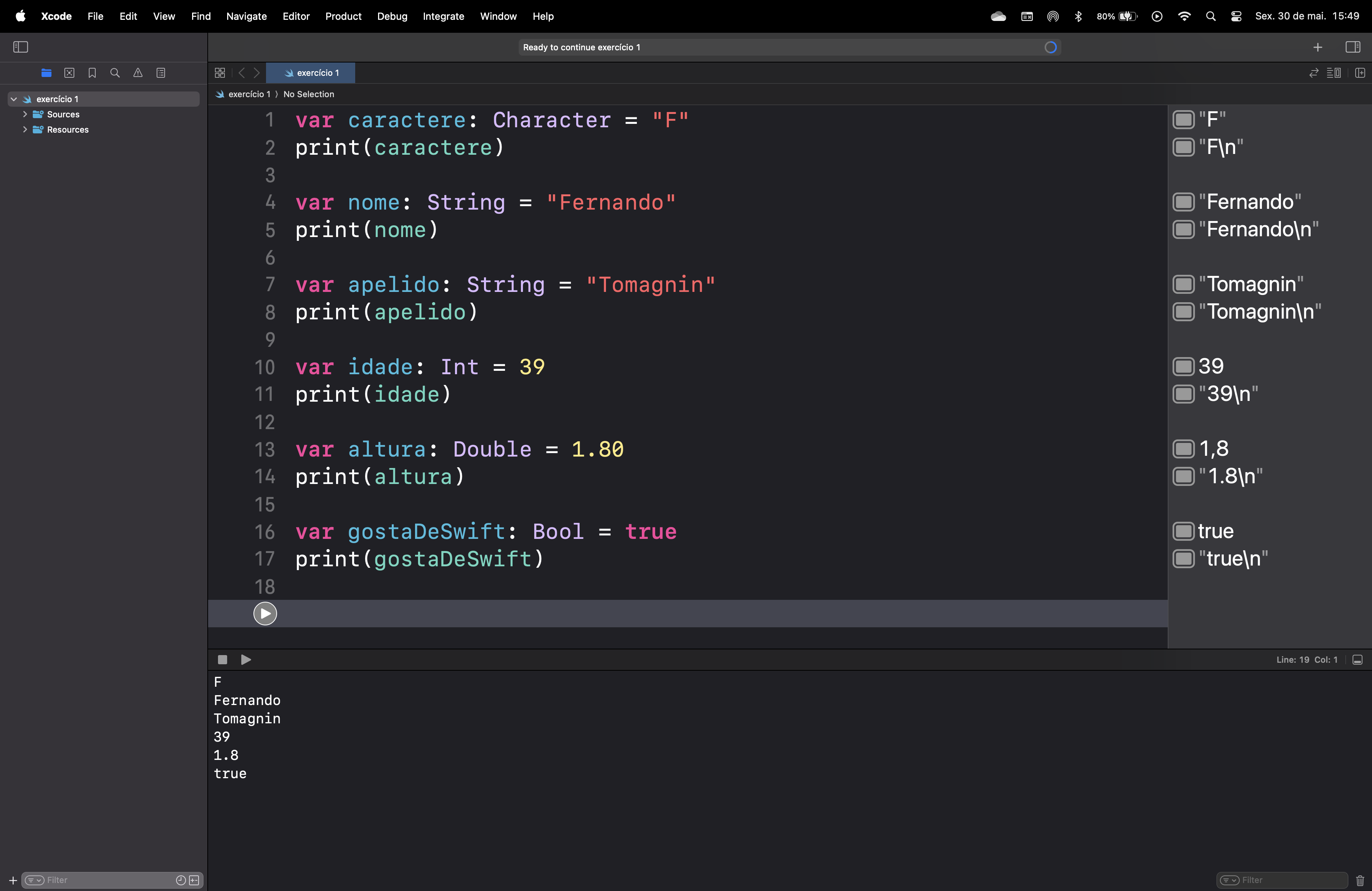Viewport: 1372px width, 891px height.
Task: Open console filter options dropdown
Action: (1230, 881)
